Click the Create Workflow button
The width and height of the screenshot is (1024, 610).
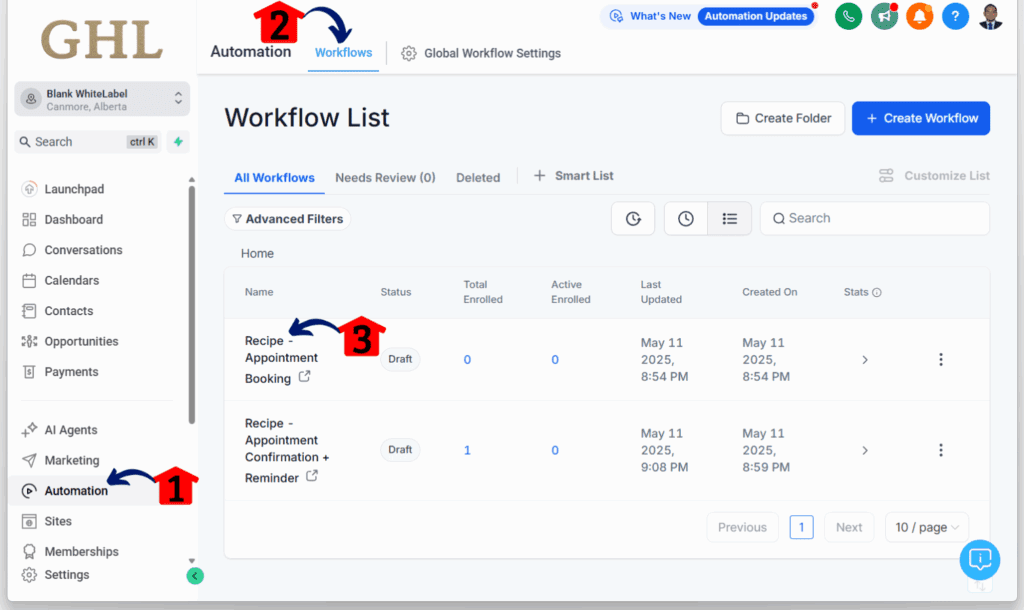[x=921, y=118]
